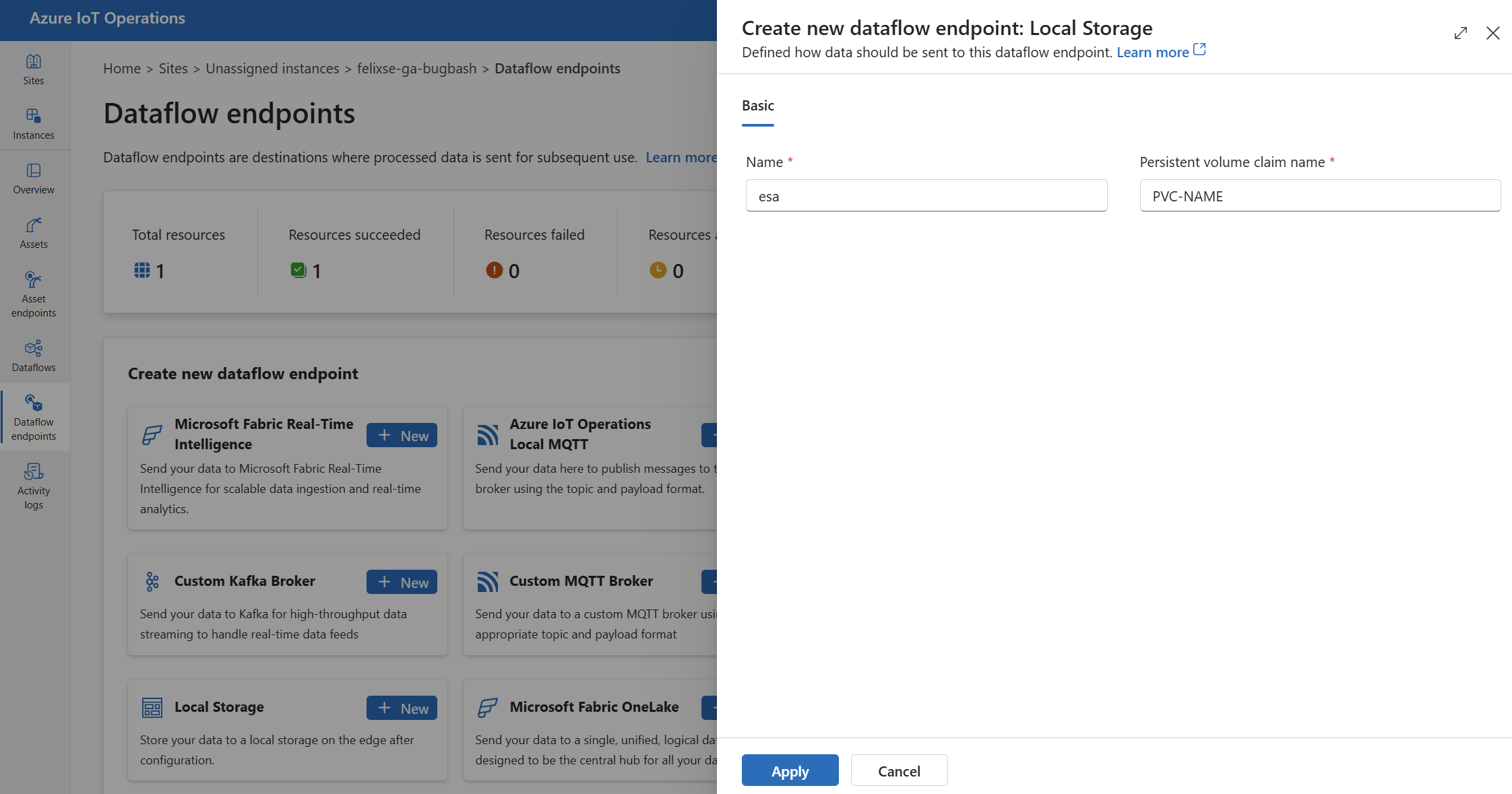This screenshot has width=1512, height=794.
Task: Click the Name input field
Action: click(927, 195)
